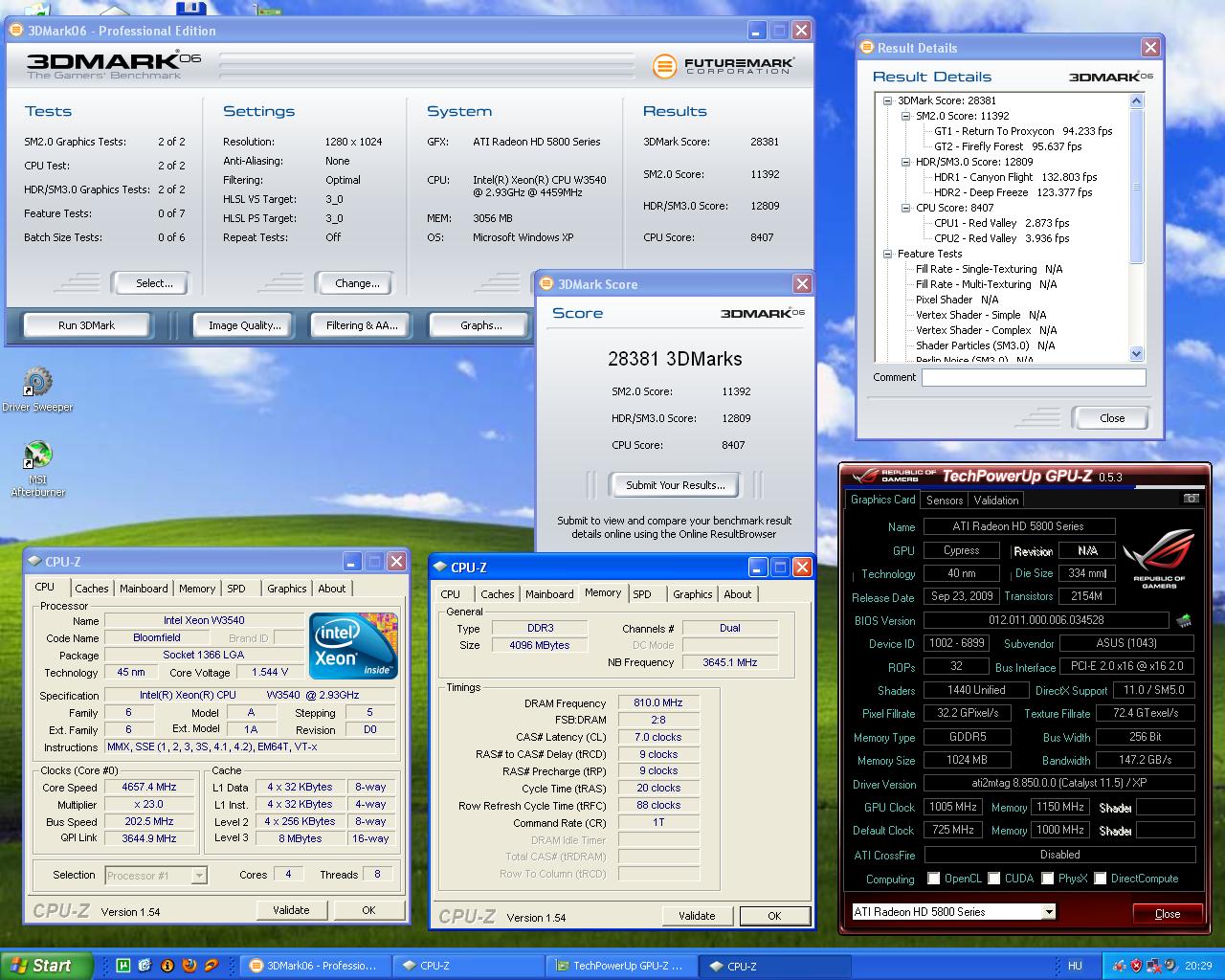This screenshot has height=980, width=1225.
Task: Click Result Details scrollbar down arrow
Action: [1137, 353]
